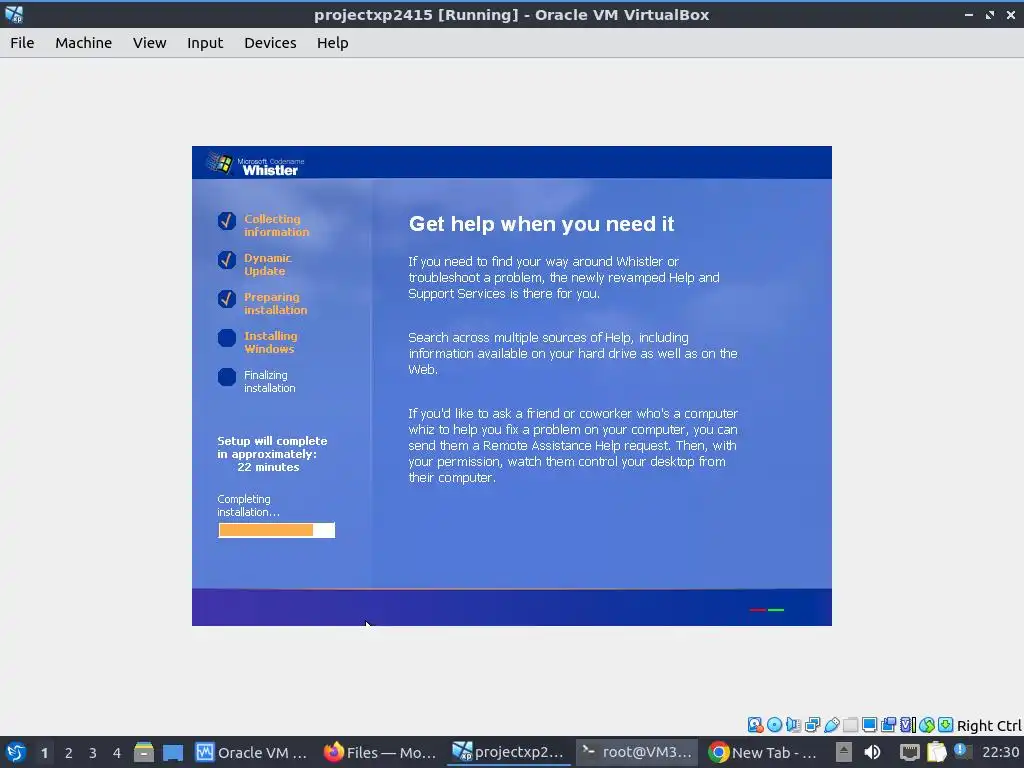The width and height of the screenshot is (1024, 768).
Task: Open the File menu
Action: (x=22, y=42)
